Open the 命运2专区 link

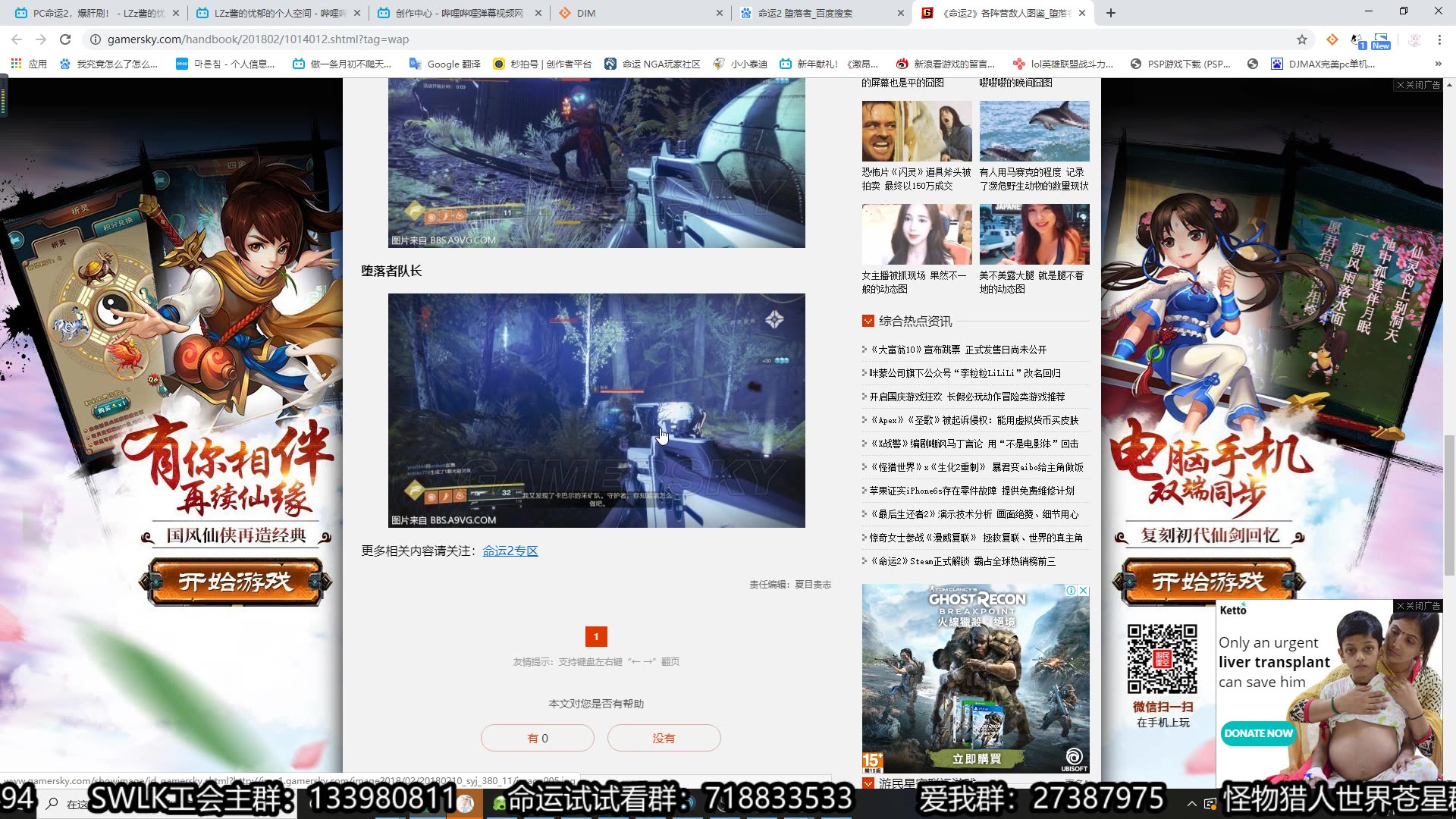(510, 551)
